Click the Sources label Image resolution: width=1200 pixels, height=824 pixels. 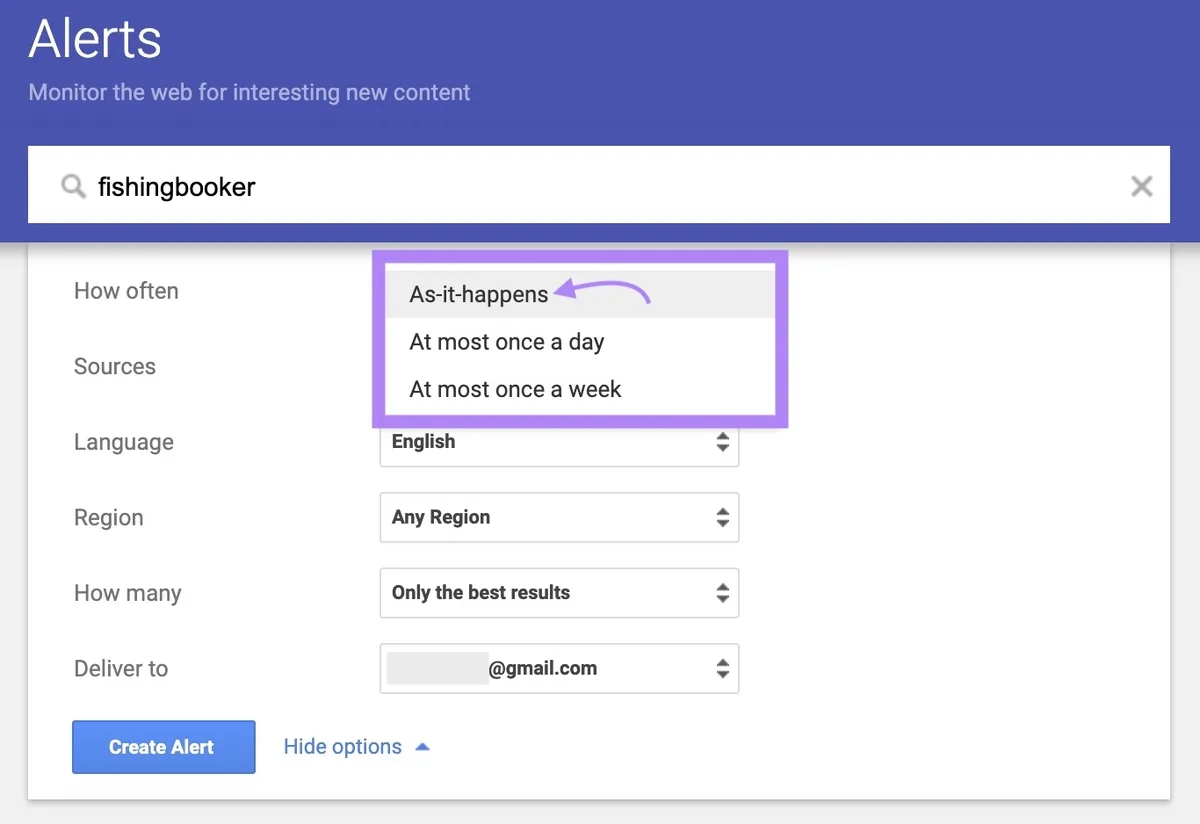pyautogui.click(x=115, y=366)
